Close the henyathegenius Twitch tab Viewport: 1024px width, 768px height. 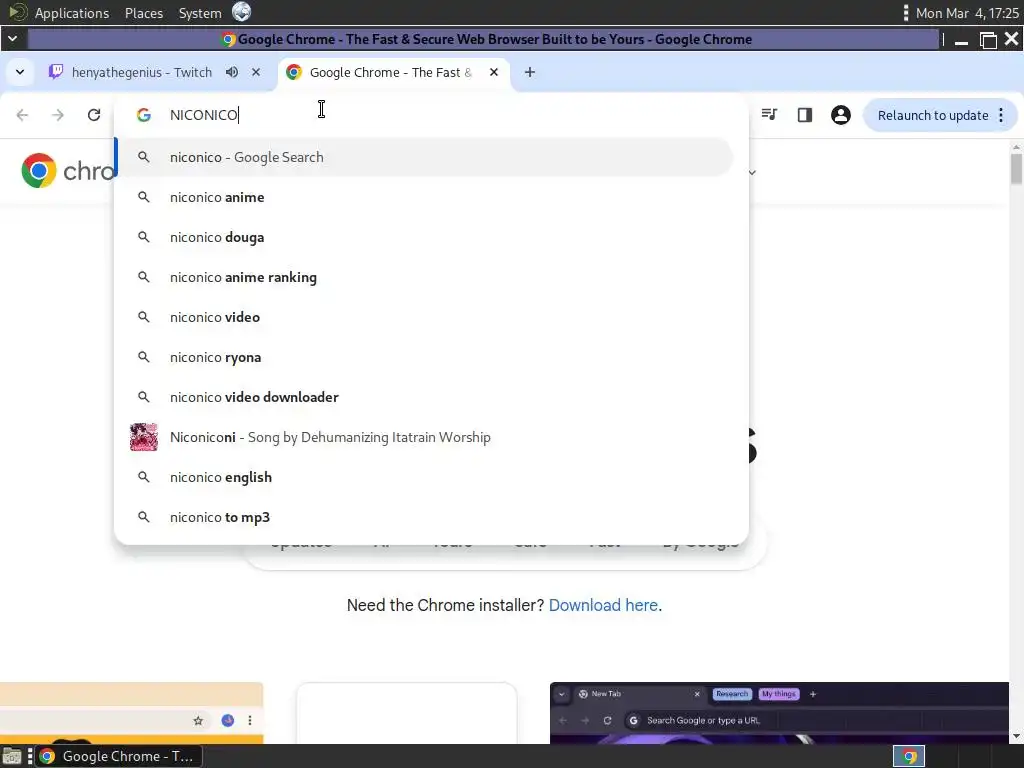[x=256, y=72]
